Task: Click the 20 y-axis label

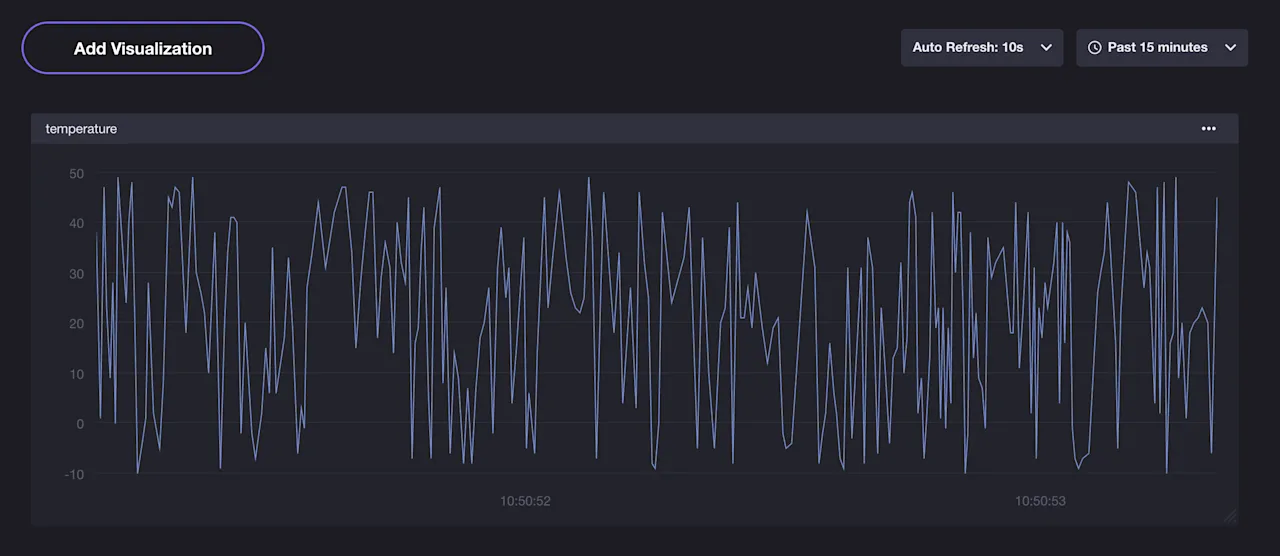Action: pyautogui.click(x=77, y=324)
